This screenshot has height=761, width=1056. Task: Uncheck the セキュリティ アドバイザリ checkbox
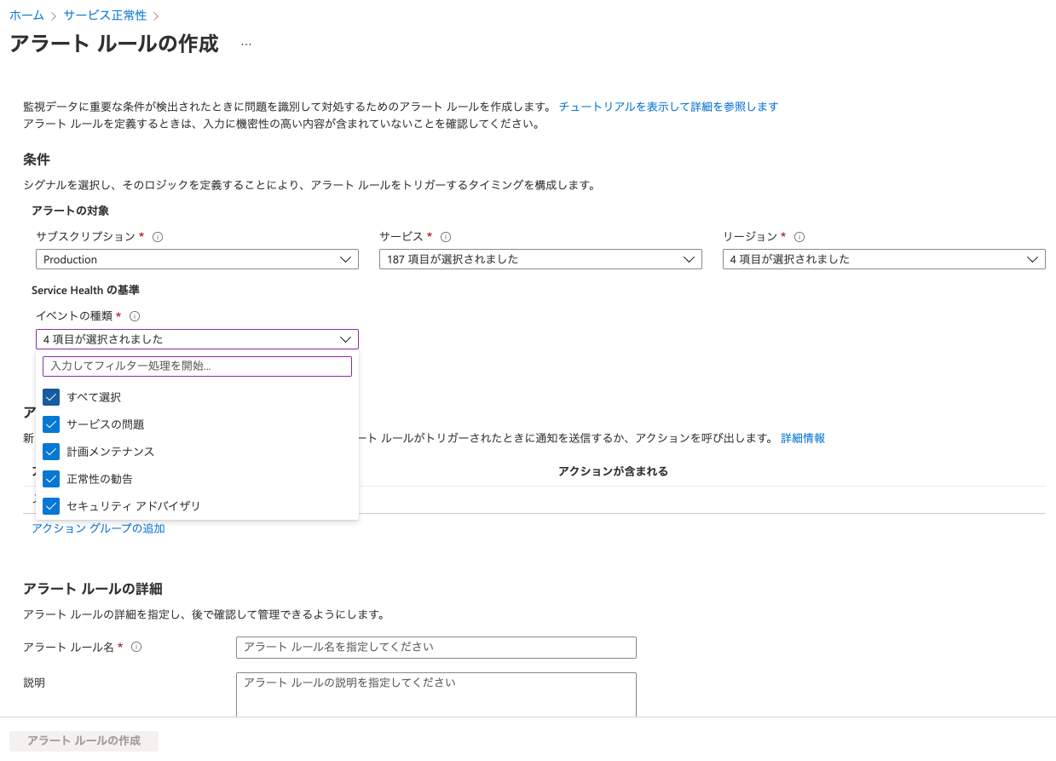51,506
